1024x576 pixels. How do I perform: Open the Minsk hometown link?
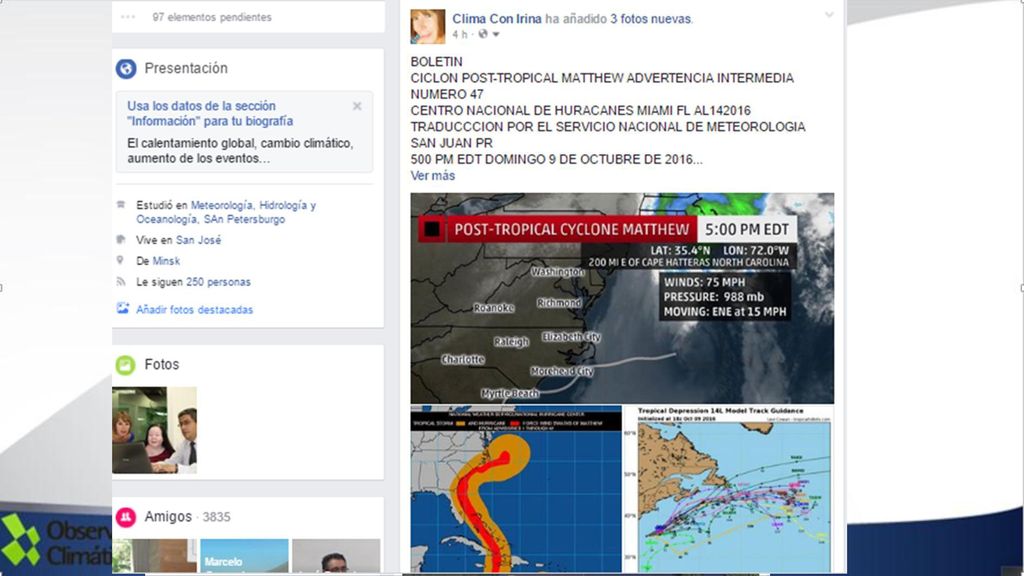click(x=166, y=261)
